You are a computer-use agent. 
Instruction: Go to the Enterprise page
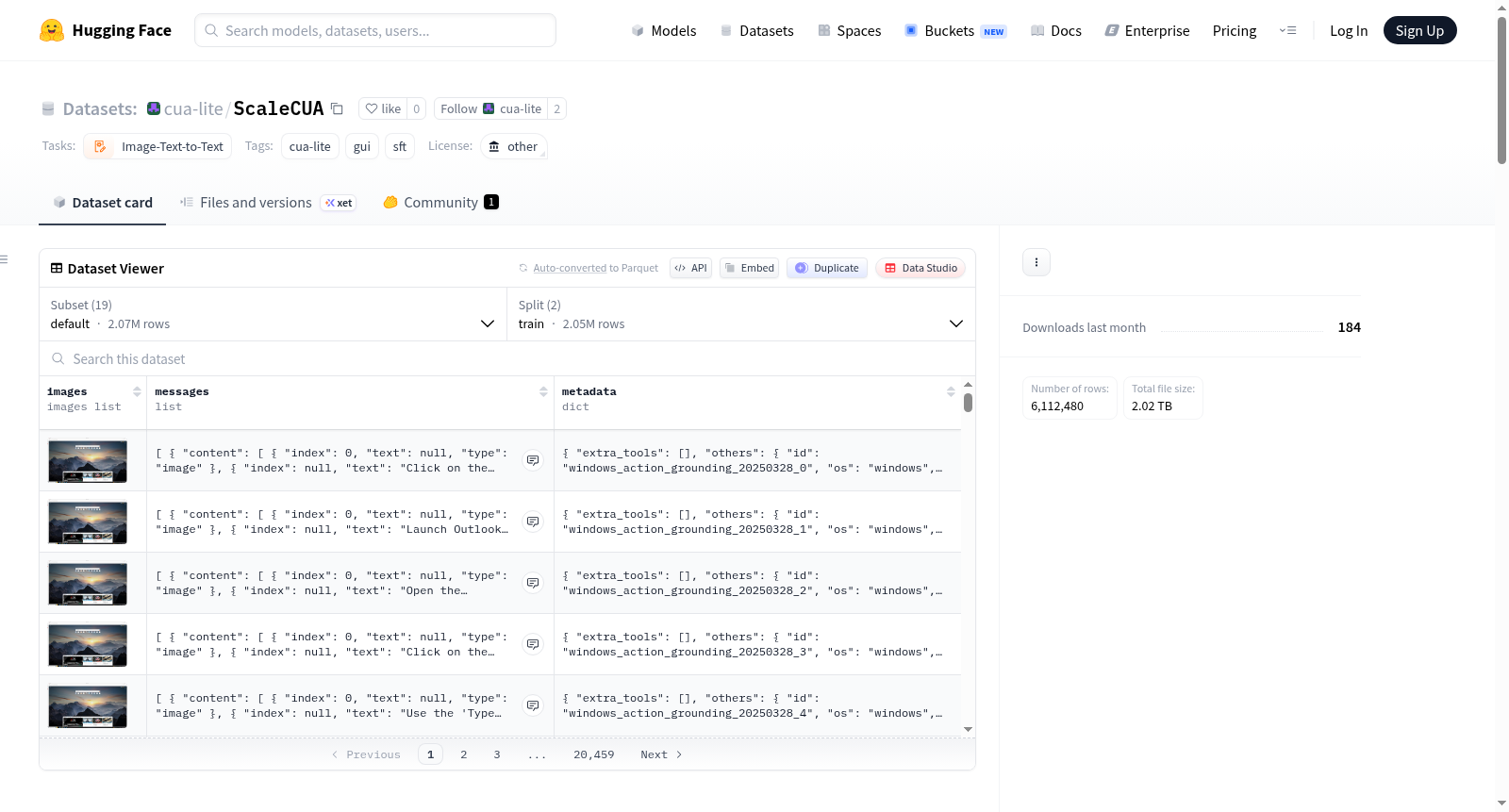coord(1147,30)
